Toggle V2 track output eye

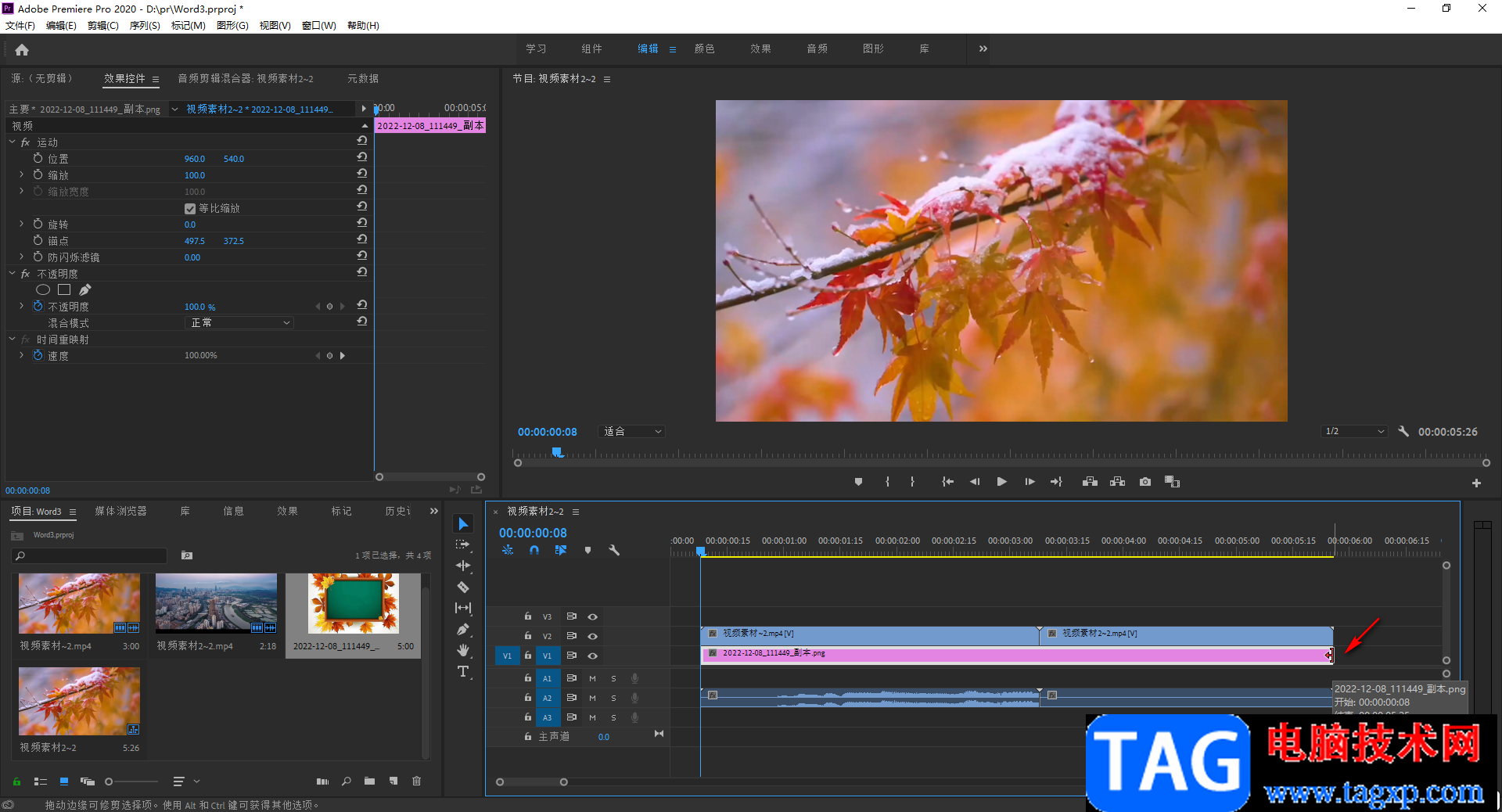click(593, 636)
